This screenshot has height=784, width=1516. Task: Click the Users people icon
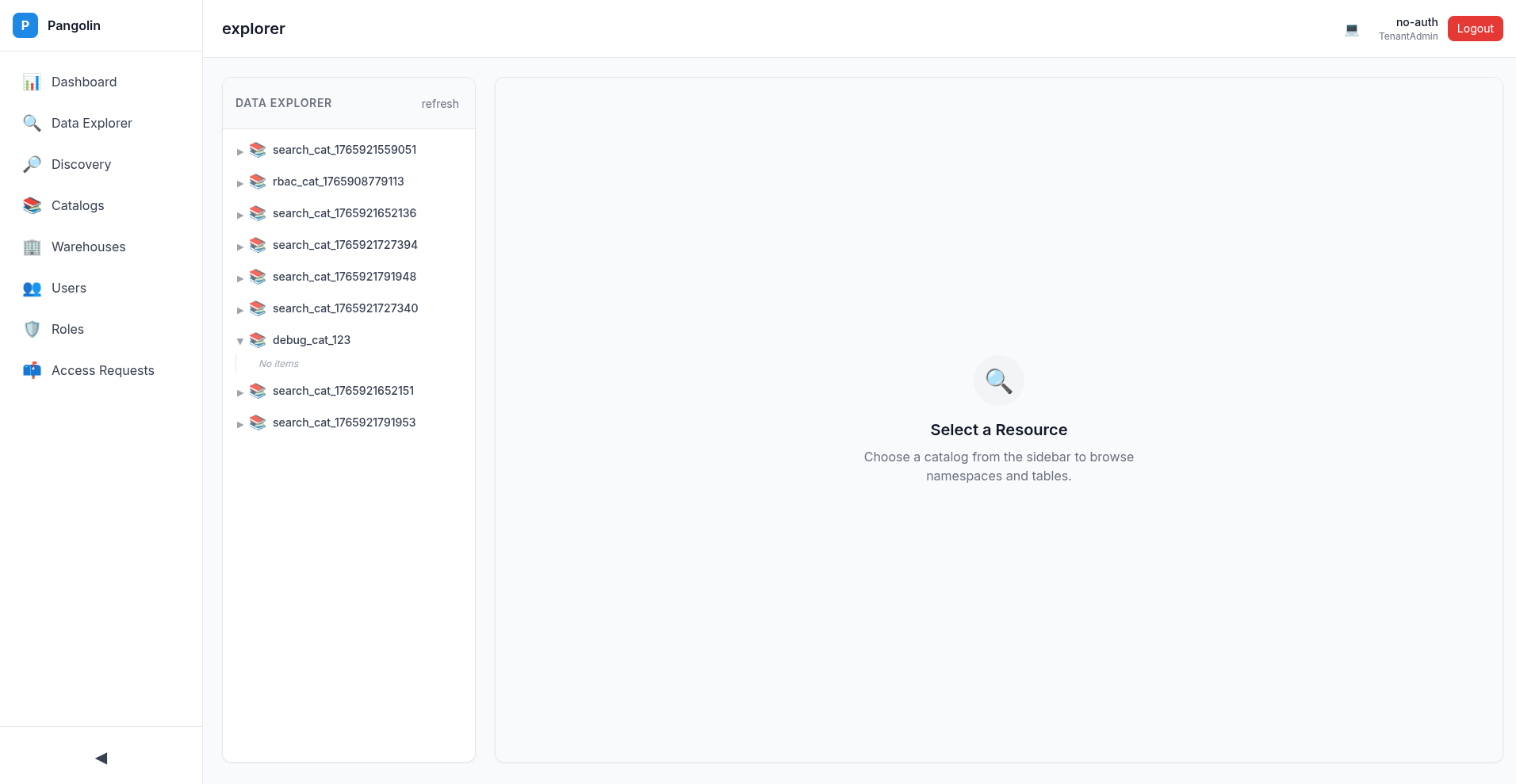tap(32, 288)
